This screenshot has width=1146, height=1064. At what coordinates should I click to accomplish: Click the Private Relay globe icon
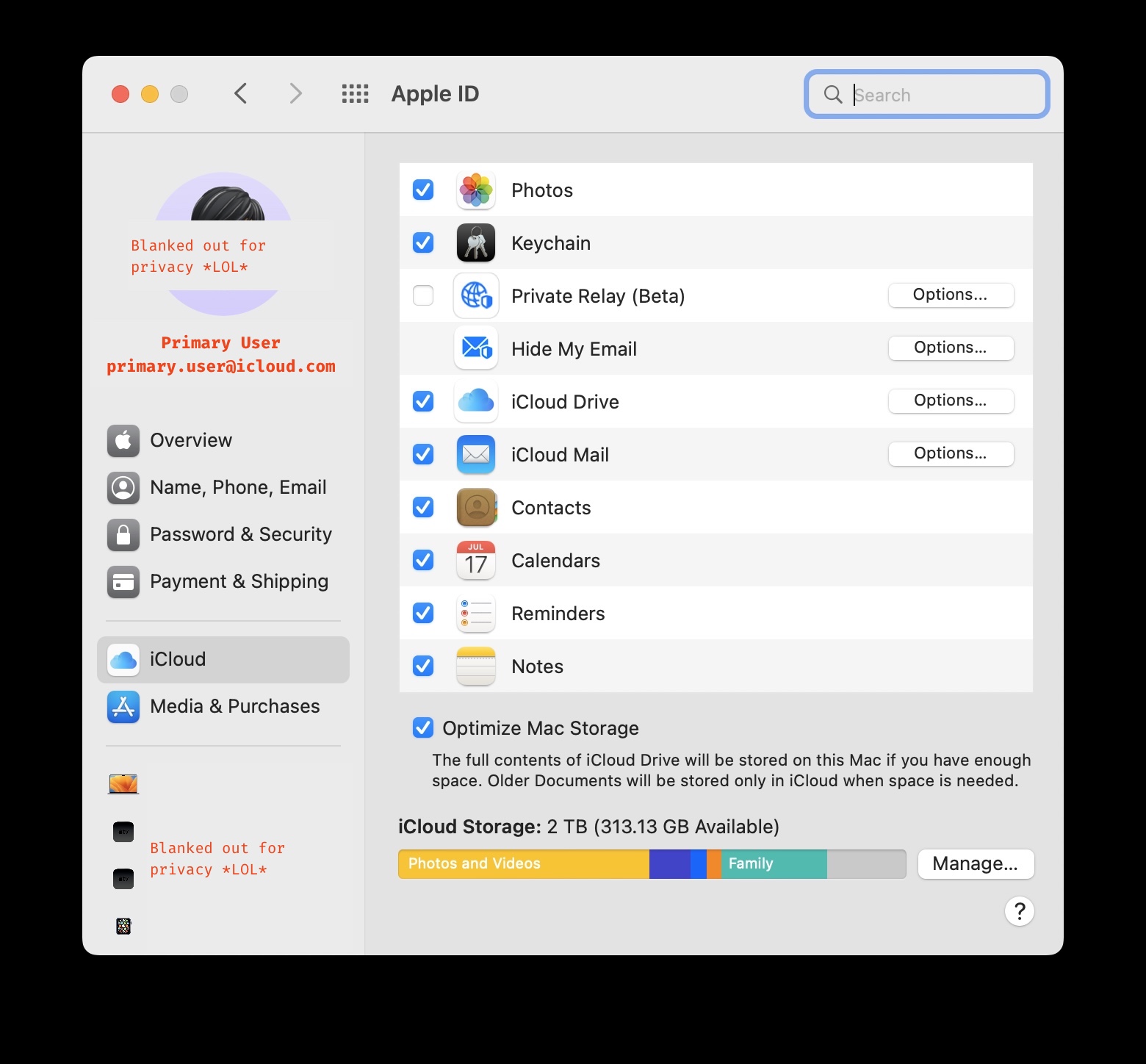(x=476, y=296)
